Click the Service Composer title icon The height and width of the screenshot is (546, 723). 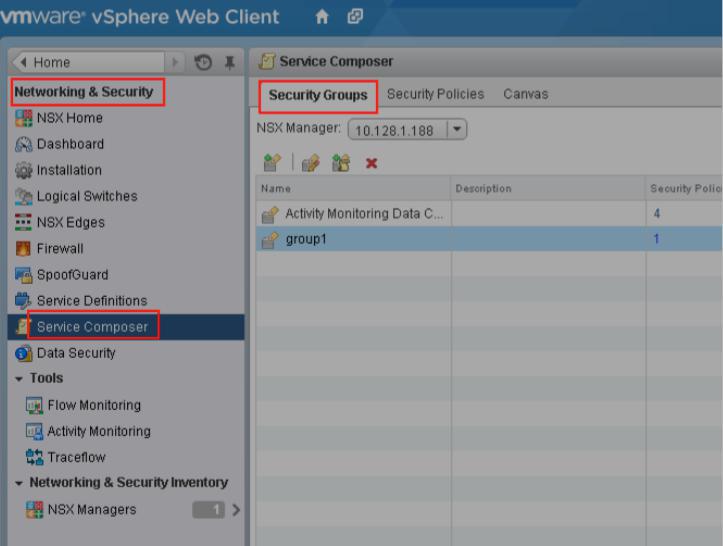[267, 61]
